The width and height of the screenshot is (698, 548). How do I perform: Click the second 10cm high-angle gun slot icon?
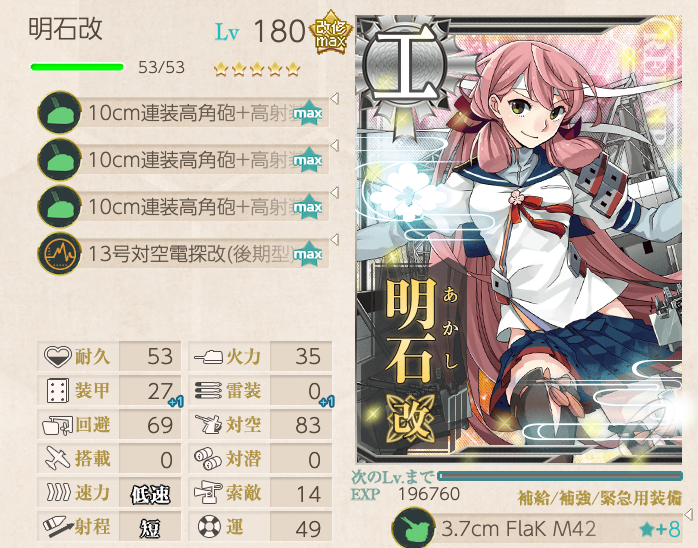59,159
